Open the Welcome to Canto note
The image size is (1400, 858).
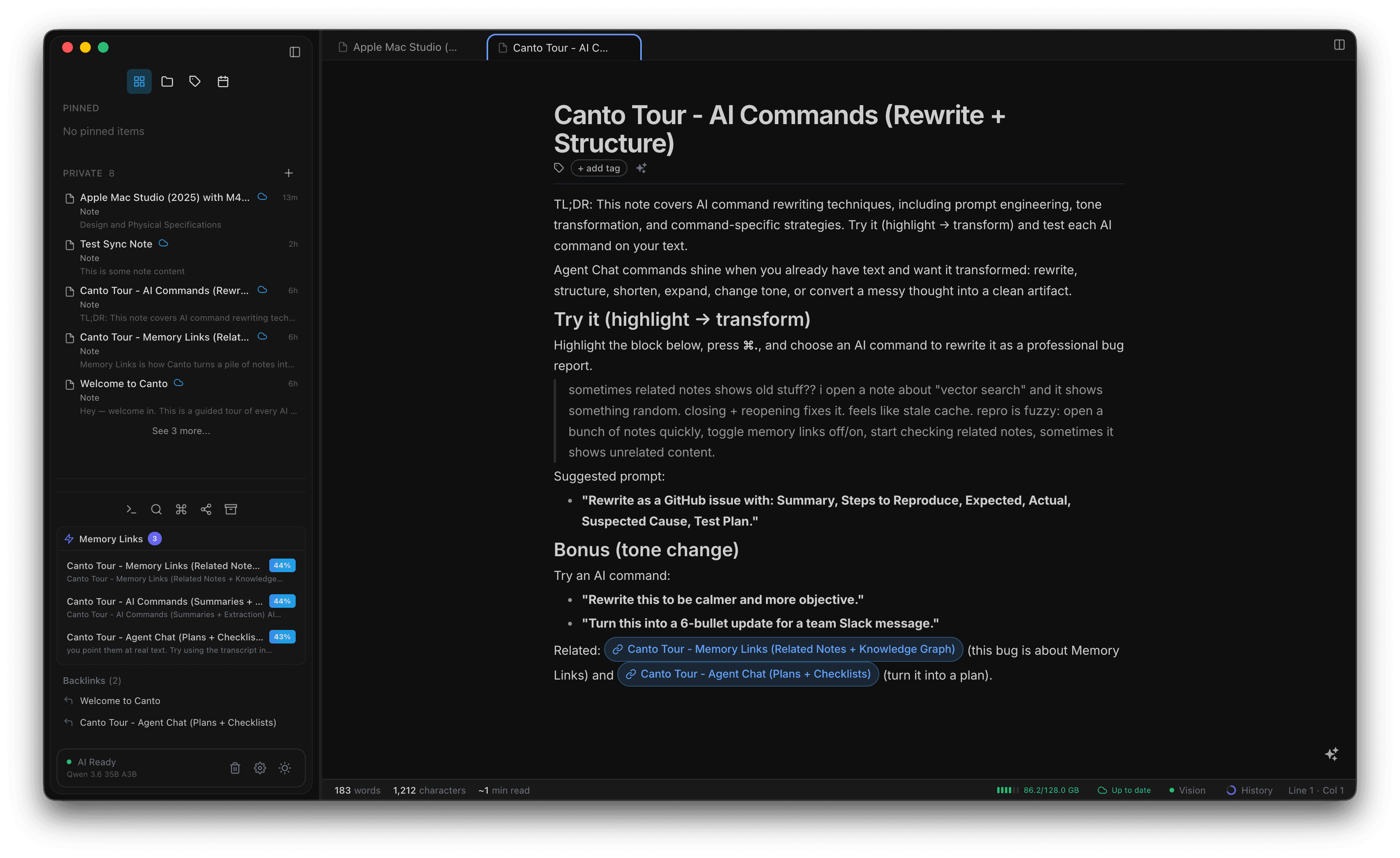click(181, 396)
